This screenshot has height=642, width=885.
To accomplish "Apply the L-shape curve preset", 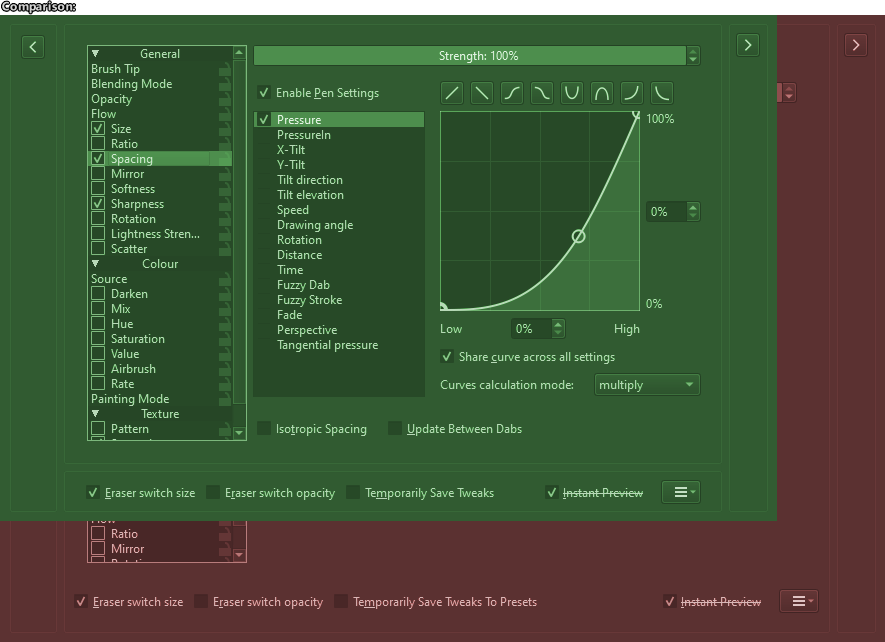I will click(x=662, y=93).
